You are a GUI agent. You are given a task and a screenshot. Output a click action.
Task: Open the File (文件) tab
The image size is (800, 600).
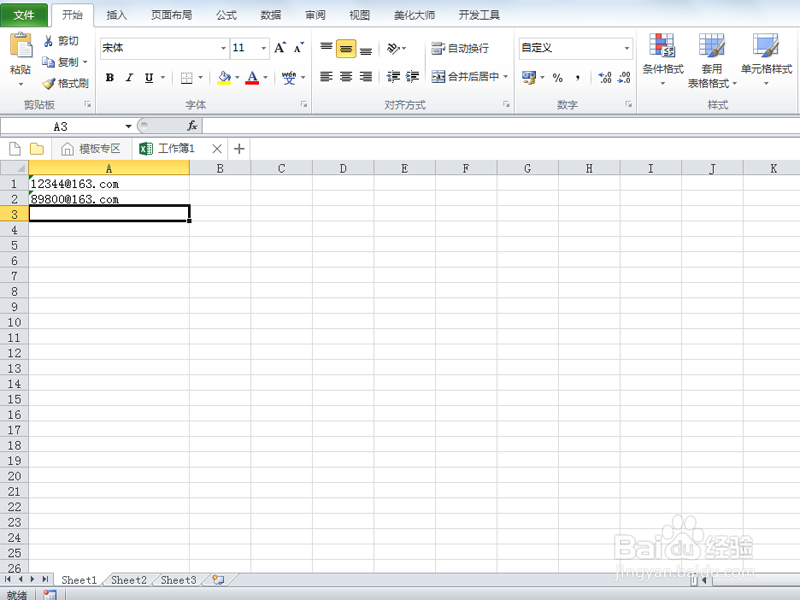pyautogui.click(x=24, y=15)
